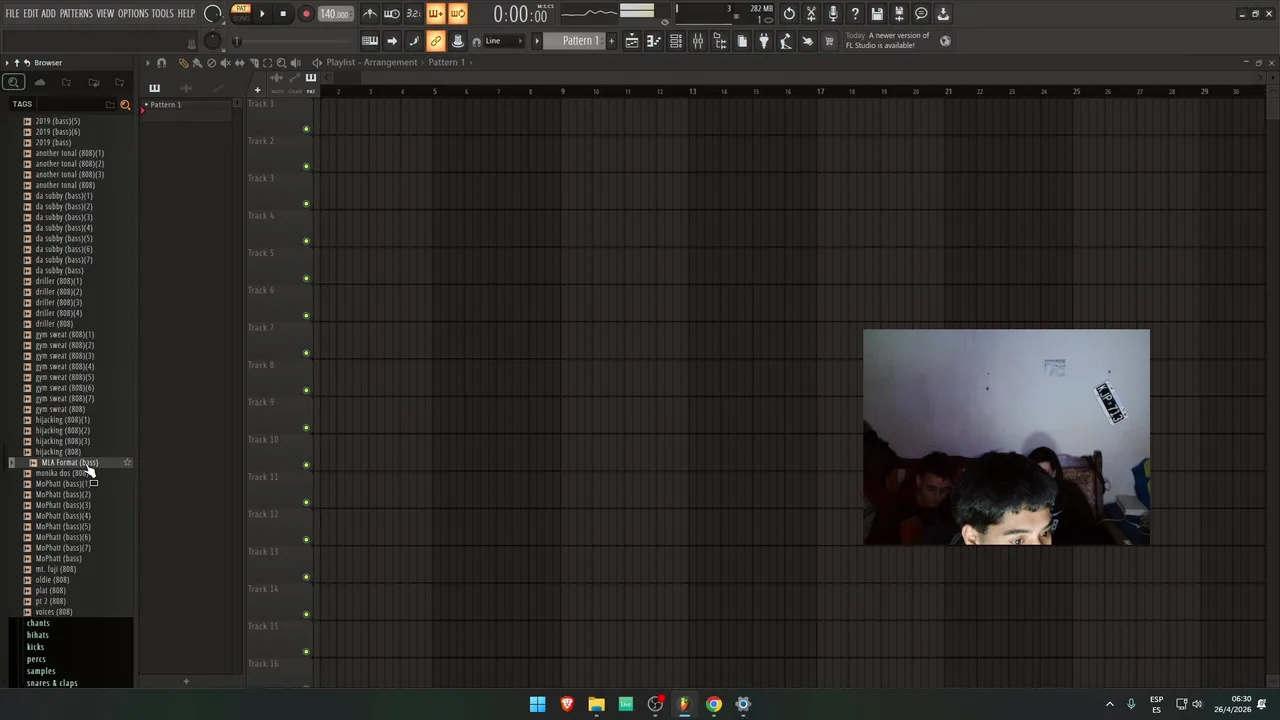The image size is (1280, 720).
Task: Select the playlist slice tool
Action: coord(253,62)
